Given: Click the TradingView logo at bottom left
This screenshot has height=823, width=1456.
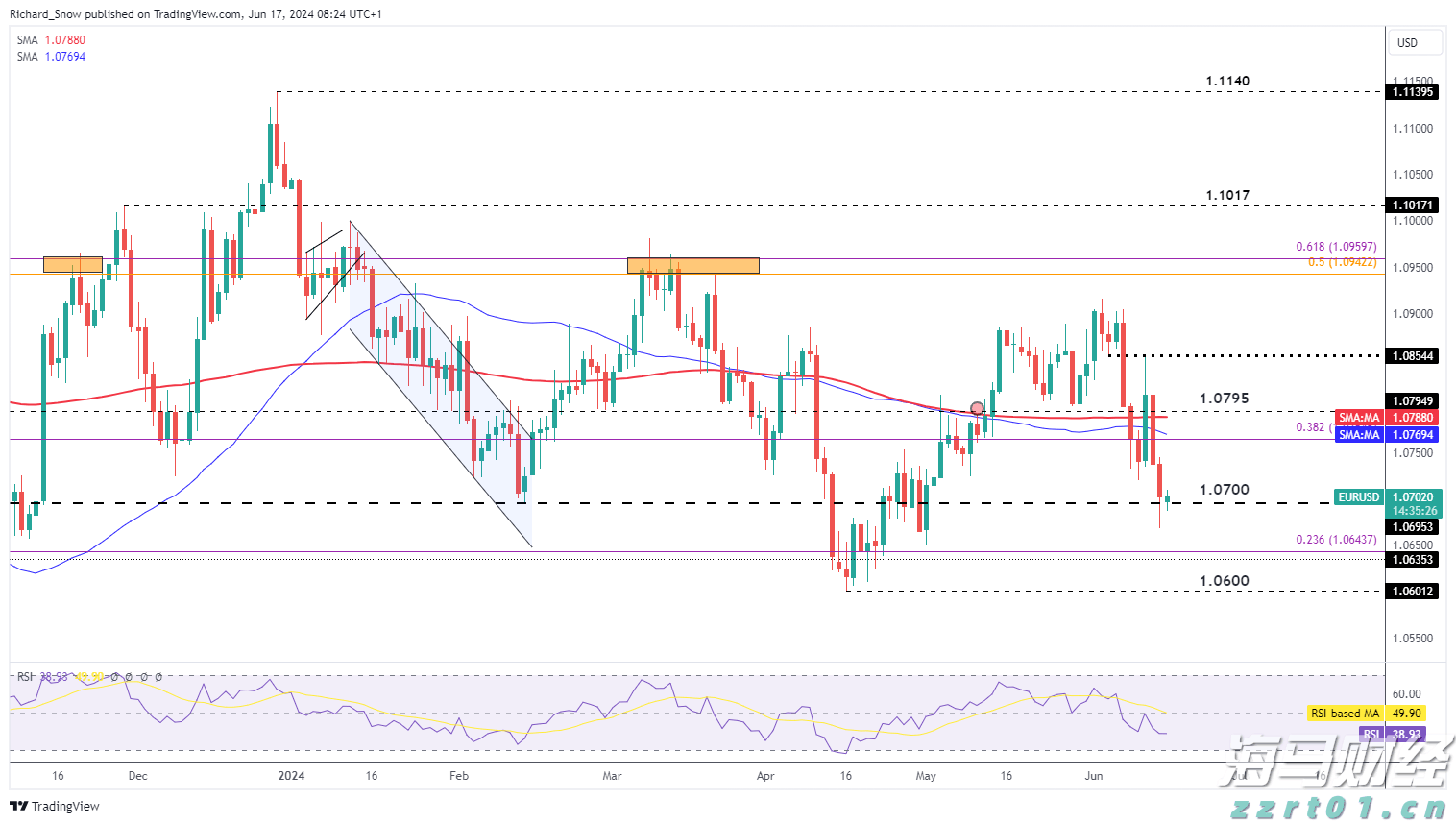Looking at the screenshot, I should pos(55,806).
